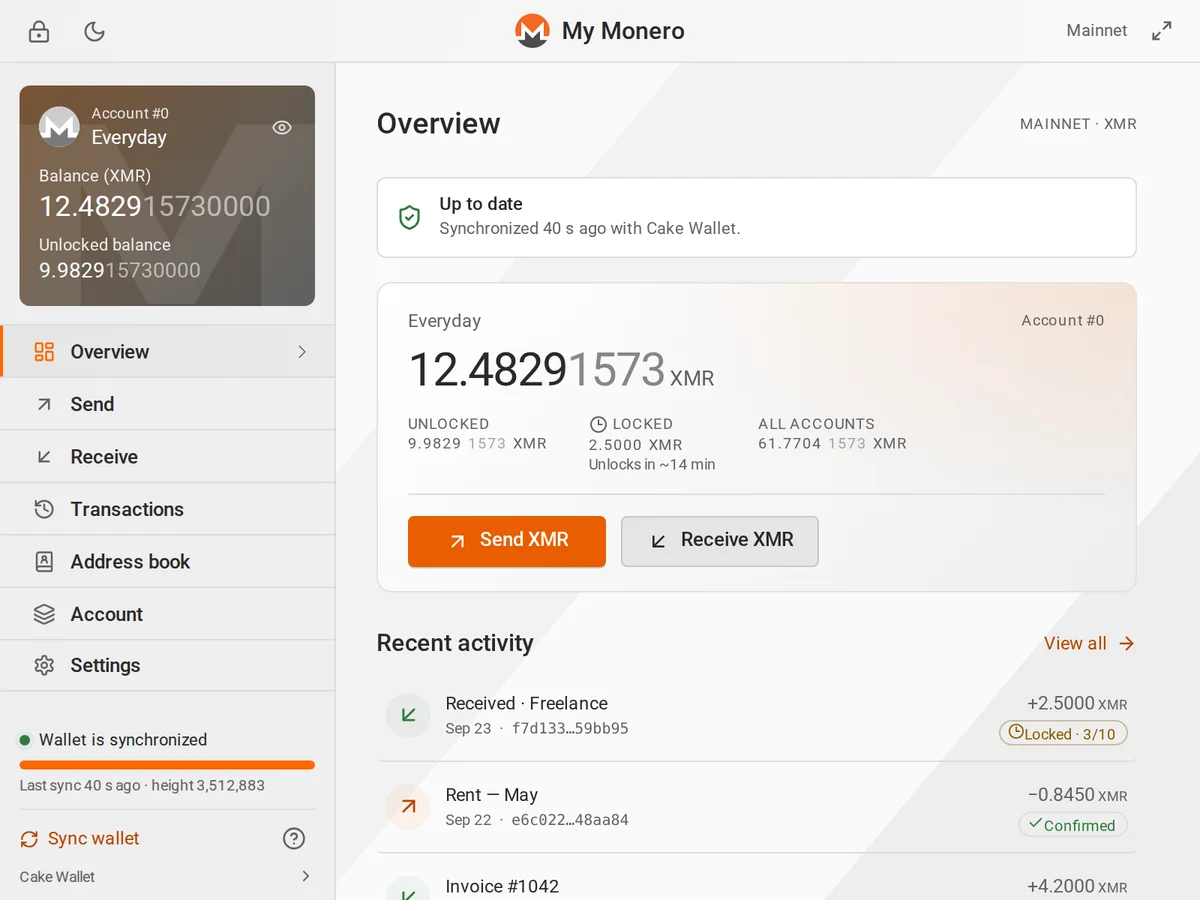Click the Transactions history clock icon

tap(44, 509)
